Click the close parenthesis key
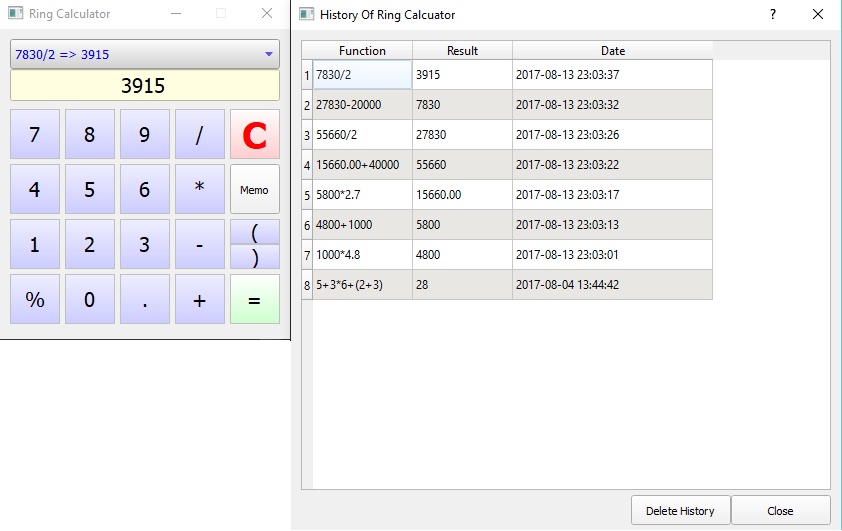 254,257
